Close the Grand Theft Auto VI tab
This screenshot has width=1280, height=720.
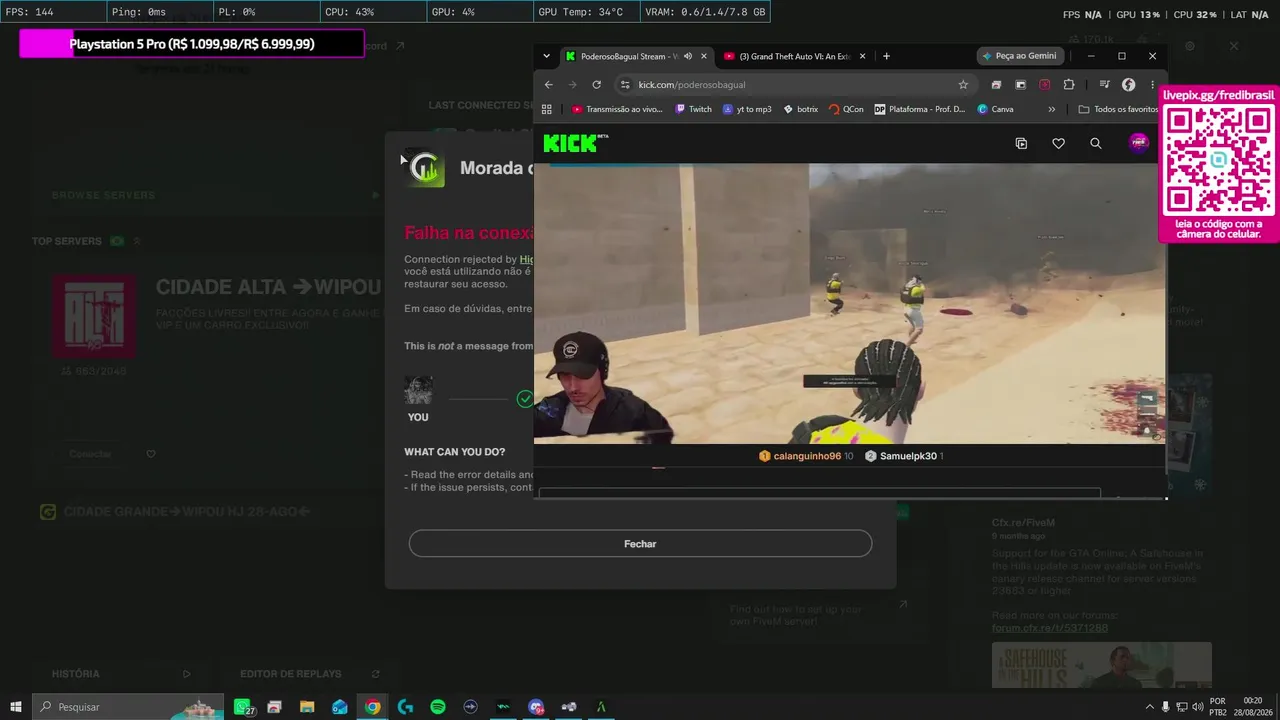pos(862,56)
